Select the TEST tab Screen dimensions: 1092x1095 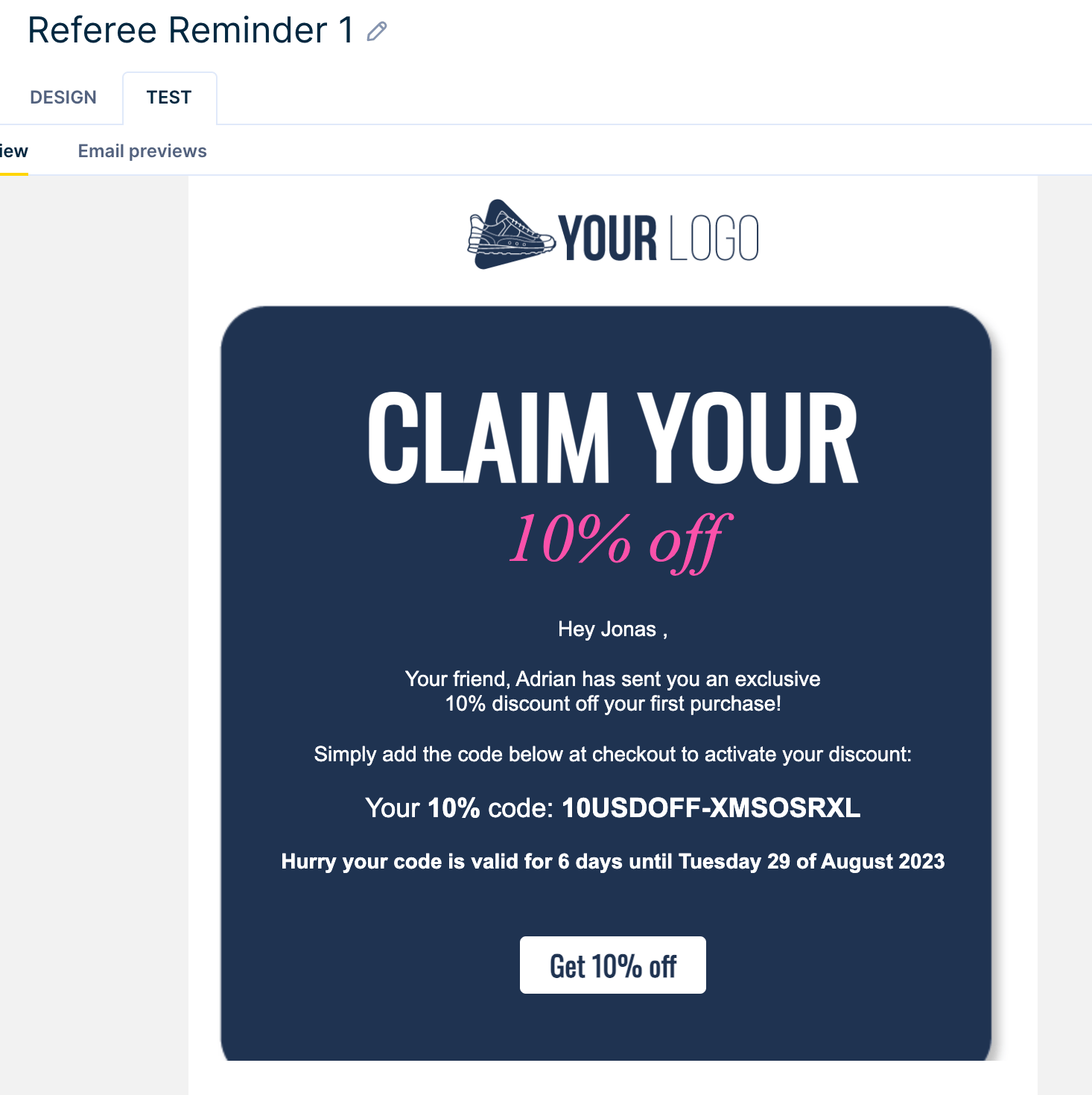[169, 96]
